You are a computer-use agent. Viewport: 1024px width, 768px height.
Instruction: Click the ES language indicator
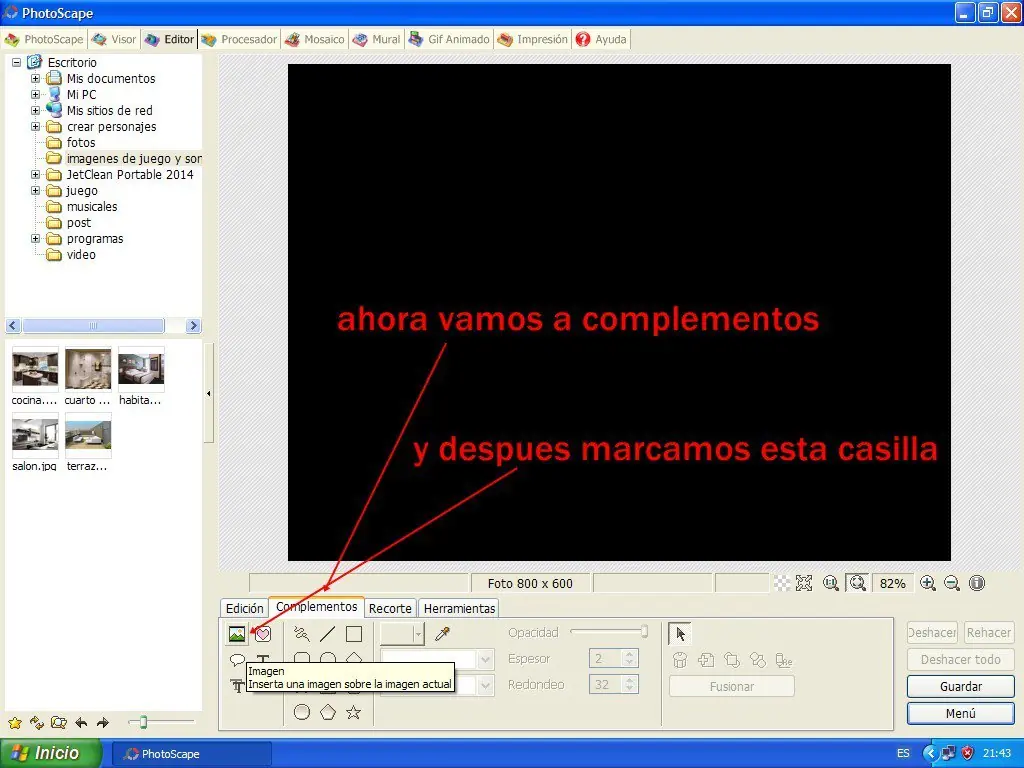tap(903, 753)
